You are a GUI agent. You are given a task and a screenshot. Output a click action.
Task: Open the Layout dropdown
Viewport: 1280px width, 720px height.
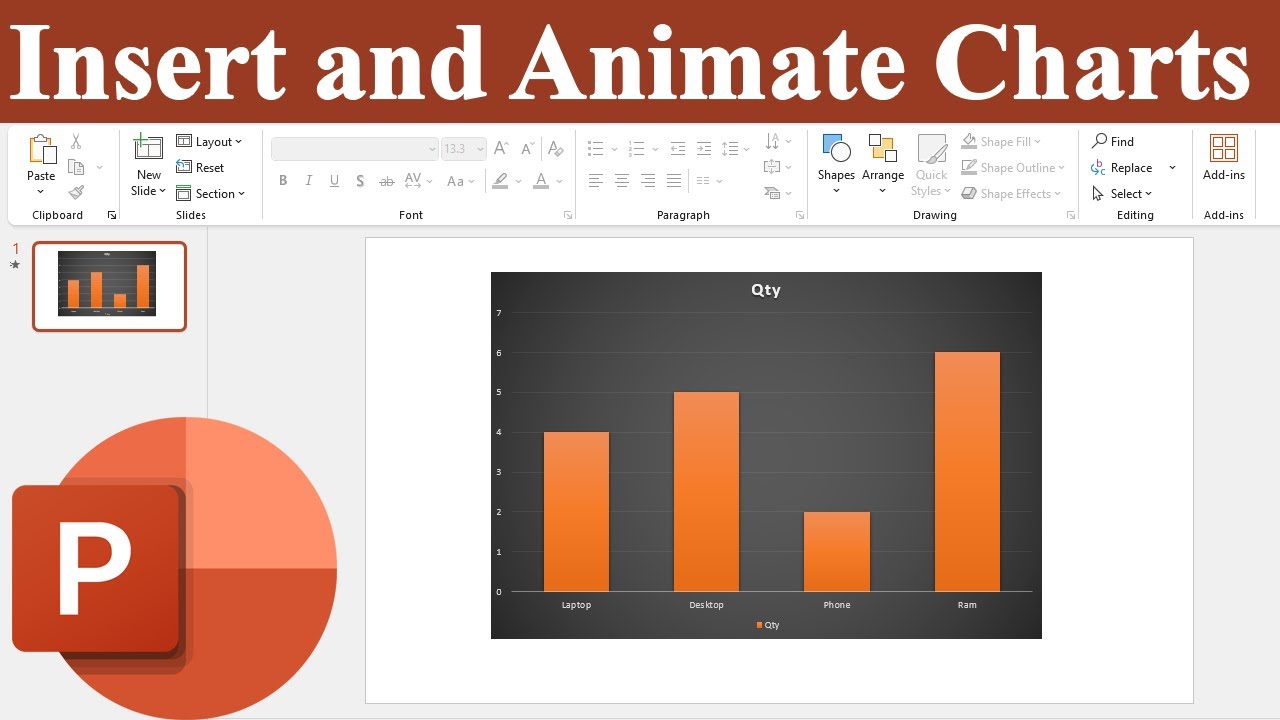point(209,141)
